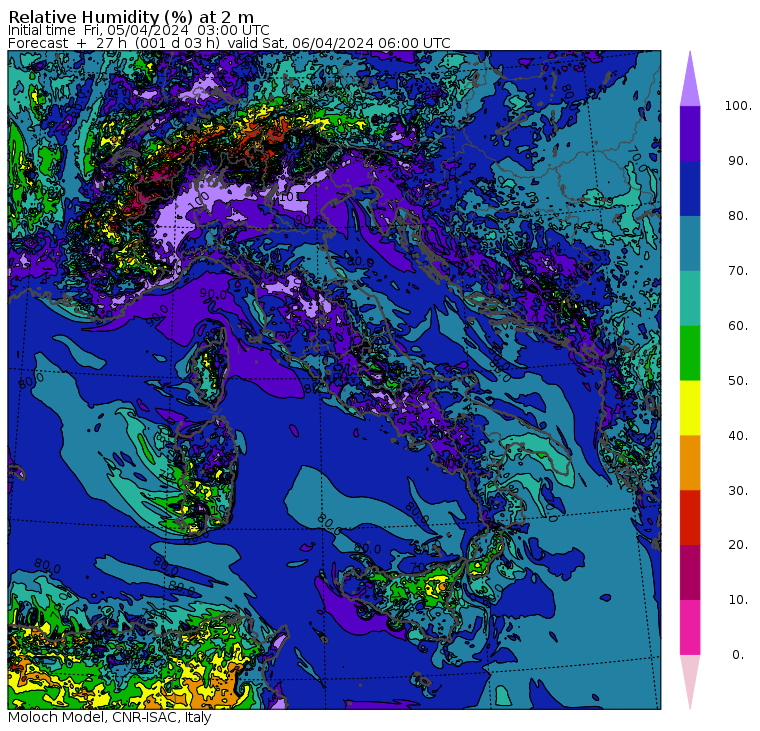Image resolution: width=760 pixels, height=731 pixels.
Task: Click the maroon 10–20 colorbar band
Action: click(690, 572)
